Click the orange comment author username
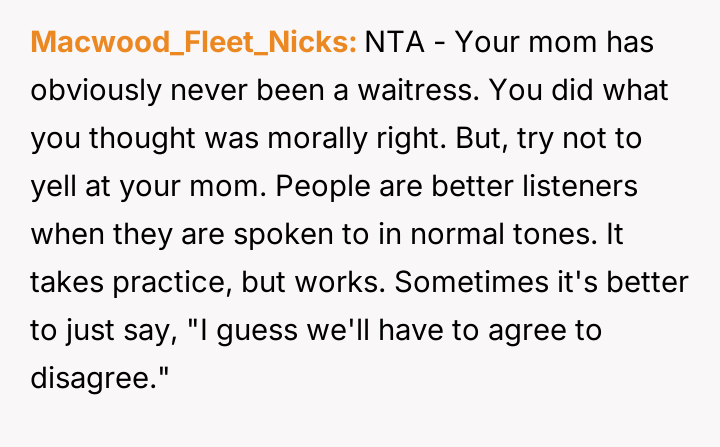Image resolution: width=720 pixels, height=447 pixels. tap(194, 42)
